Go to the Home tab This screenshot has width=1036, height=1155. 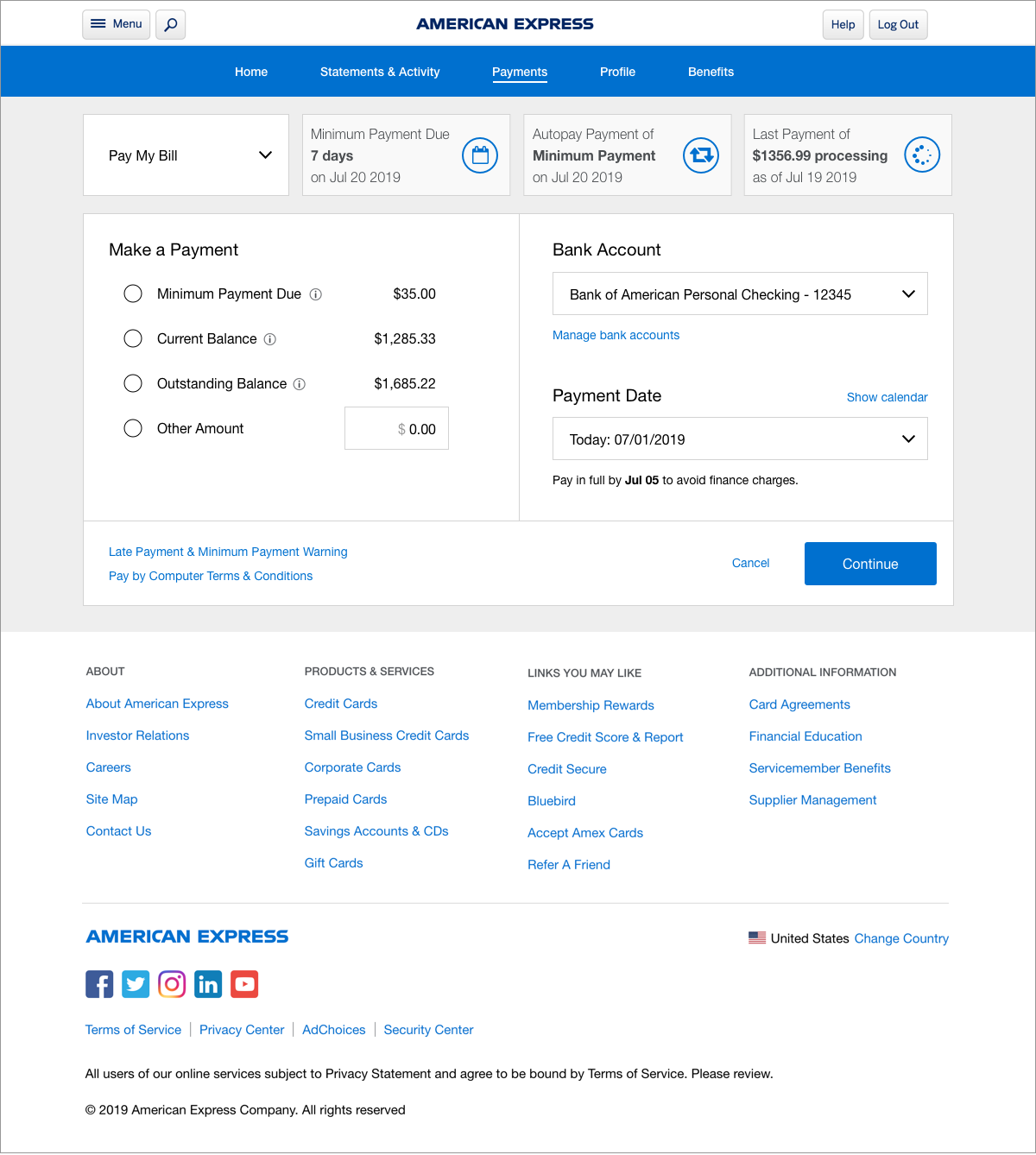(251, 72)
